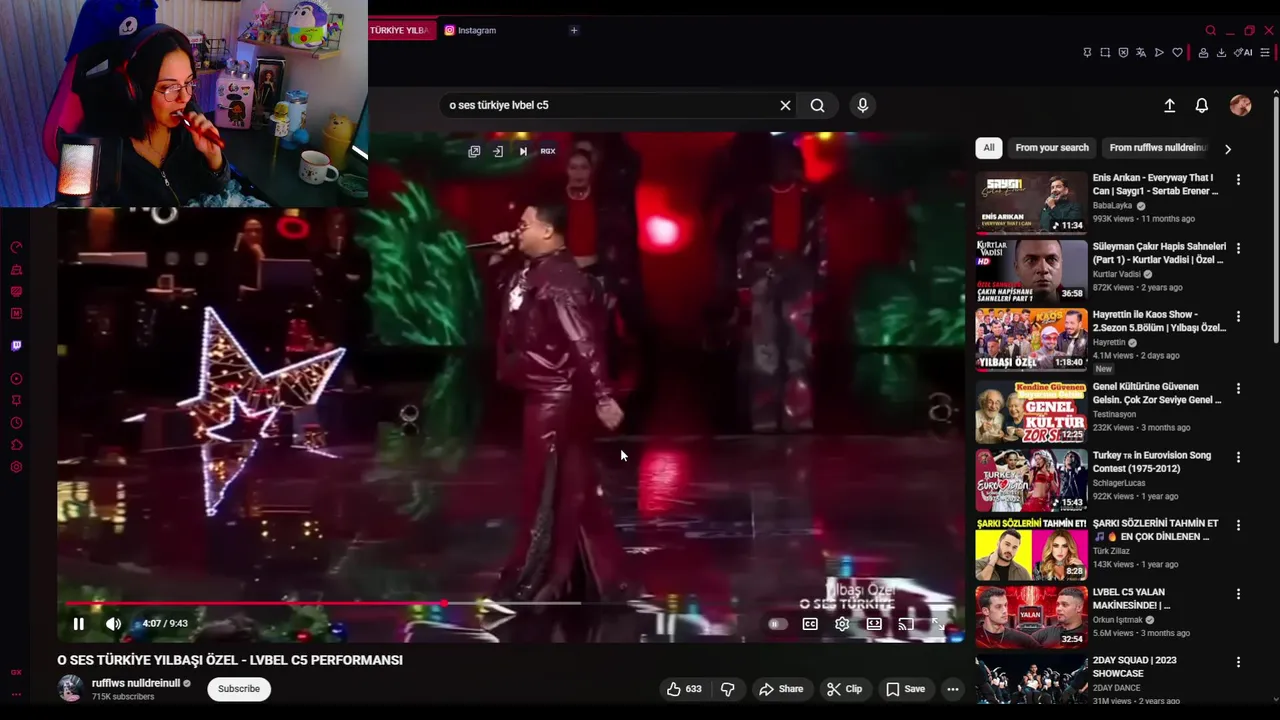The image size is (1280, 720).
Task: Open options for Enis Arıkan video
Action: tap(1238, 180)
